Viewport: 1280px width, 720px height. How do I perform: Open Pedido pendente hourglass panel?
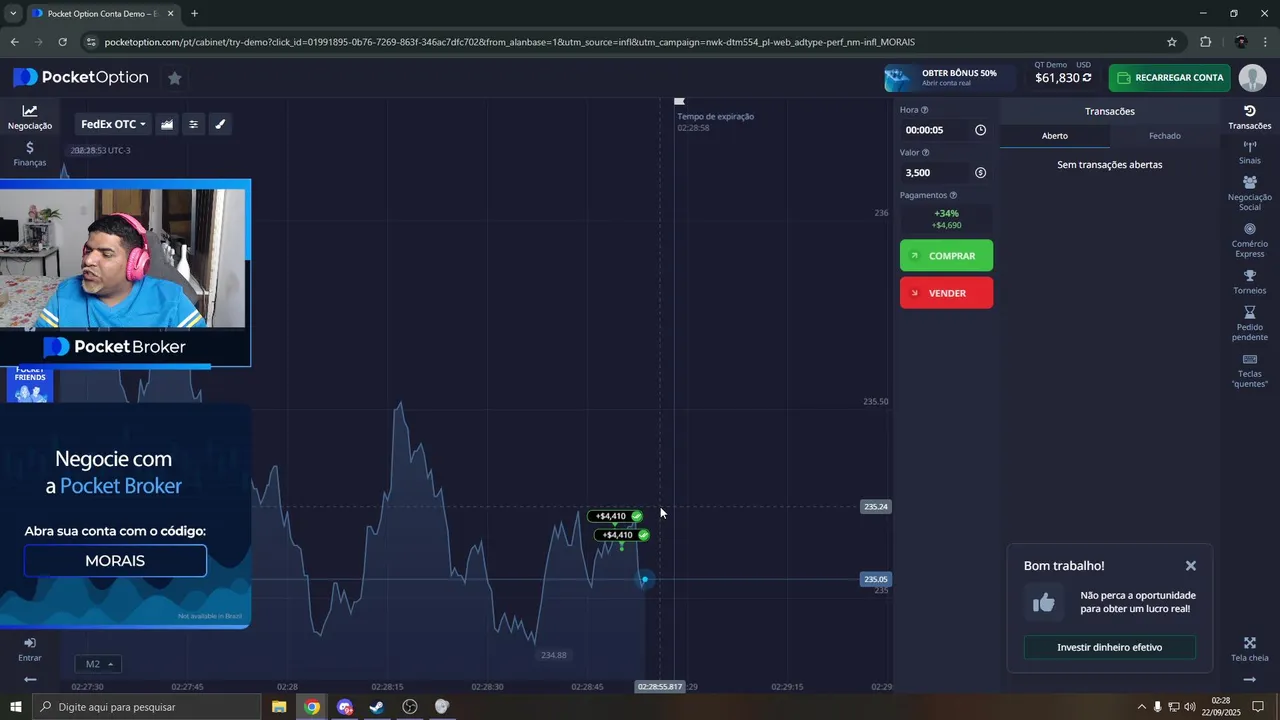1249,324
